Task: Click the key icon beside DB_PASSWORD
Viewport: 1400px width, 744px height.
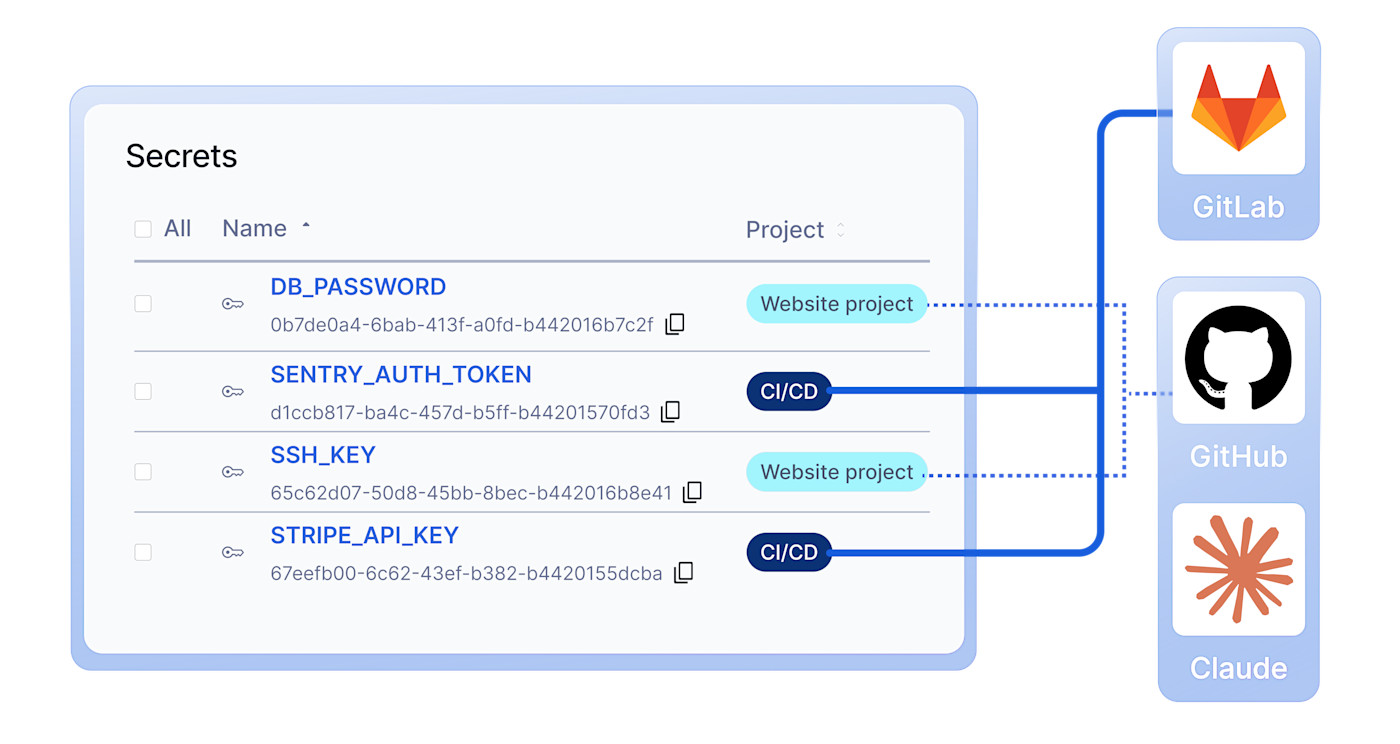Action: pyautogui.click(x=233, y=304)
